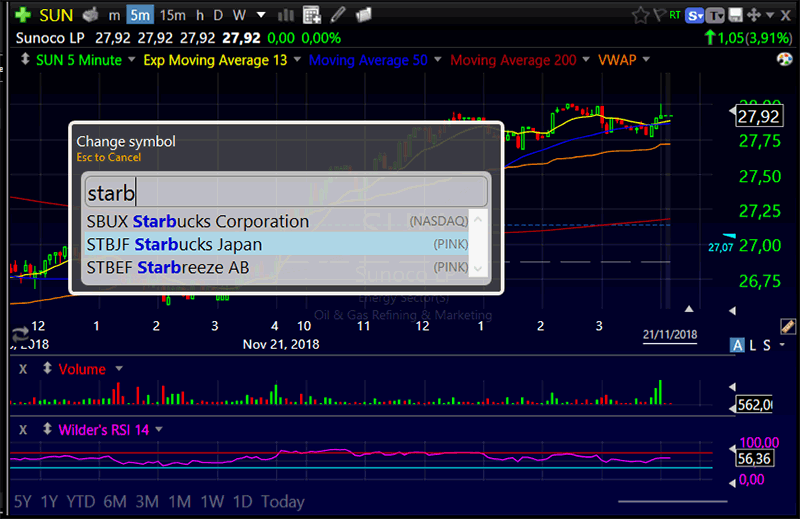Click the Wilder's RSI pane up-down arrows
Screen dimensions: 800x519
[x=47, y=429]
